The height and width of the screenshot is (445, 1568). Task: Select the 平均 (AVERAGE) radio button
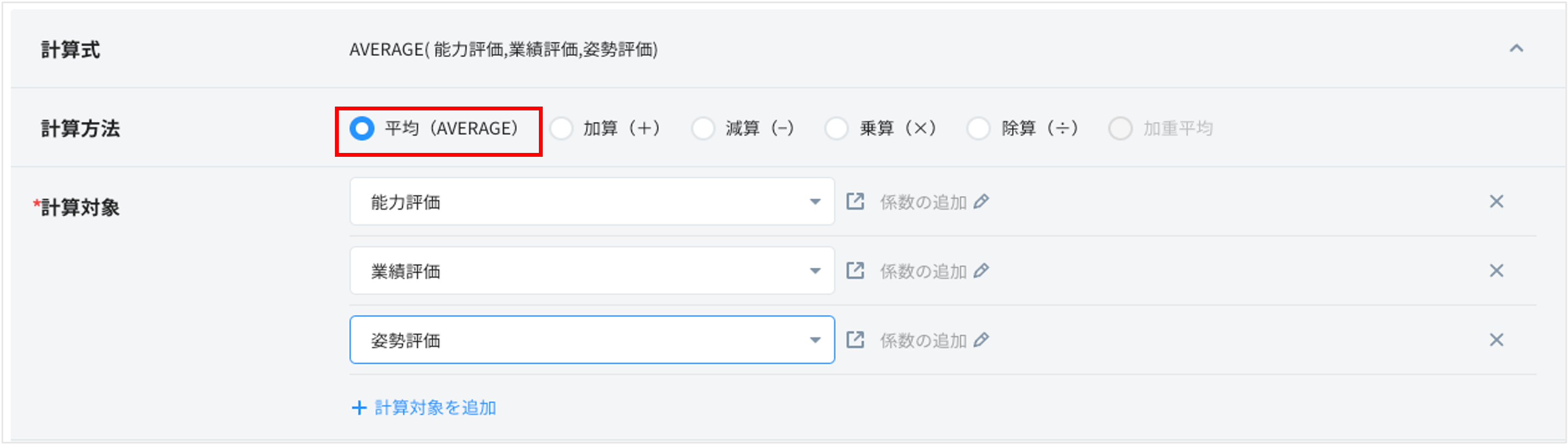(362, 128)
